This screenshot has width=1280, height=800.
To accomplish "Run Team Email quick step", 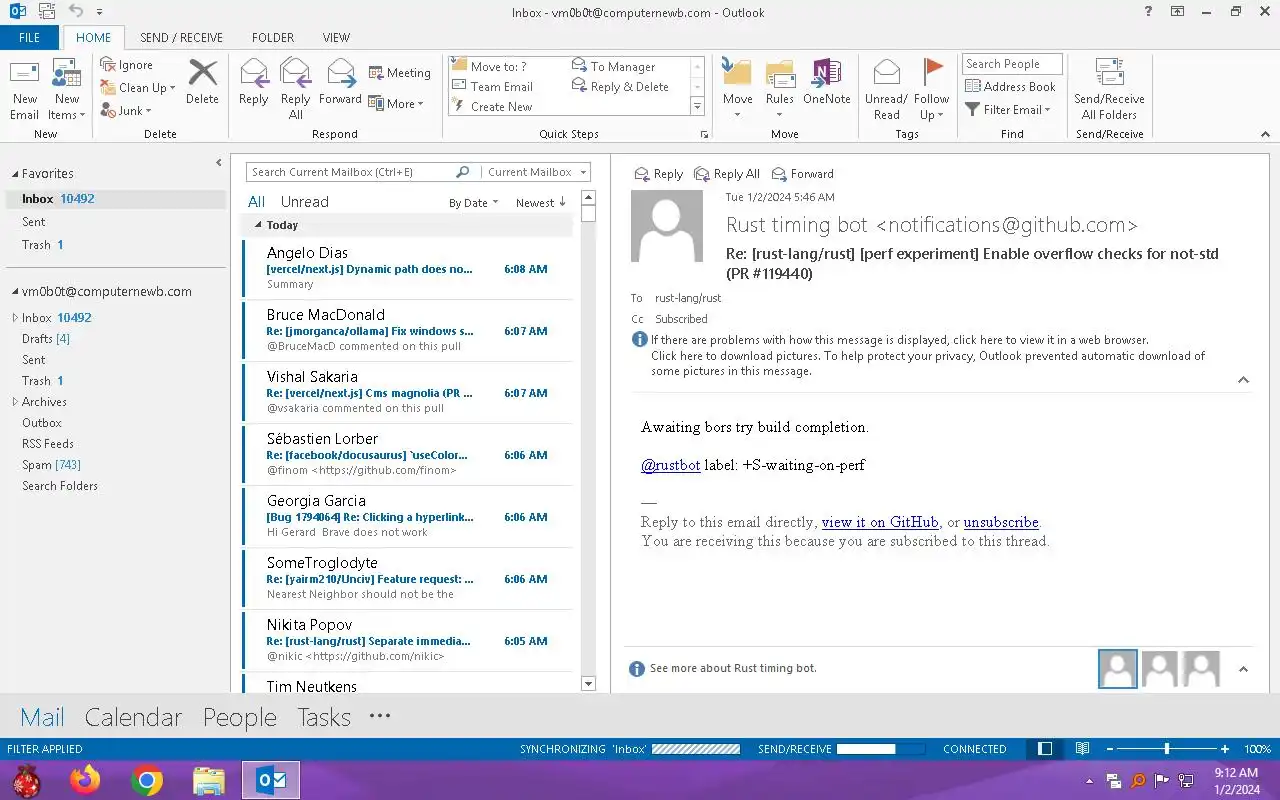I will click(493, 86).
